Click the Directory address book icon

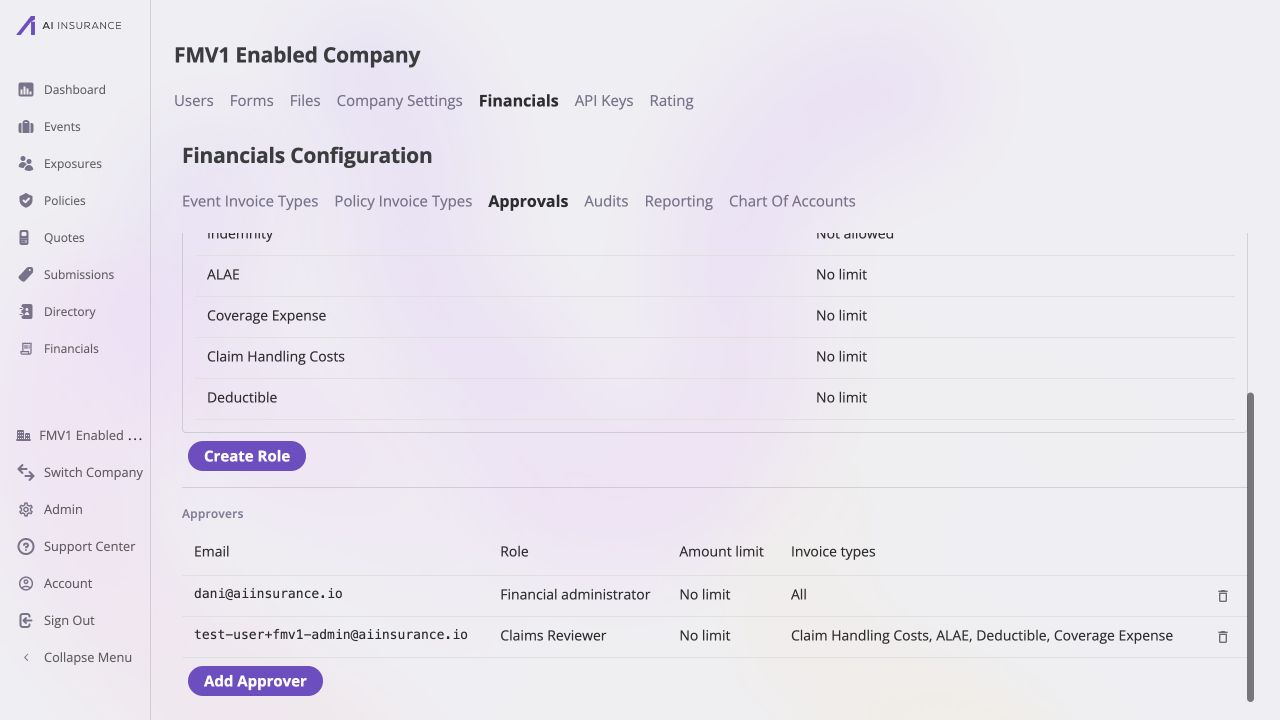[x=26, y=312]
